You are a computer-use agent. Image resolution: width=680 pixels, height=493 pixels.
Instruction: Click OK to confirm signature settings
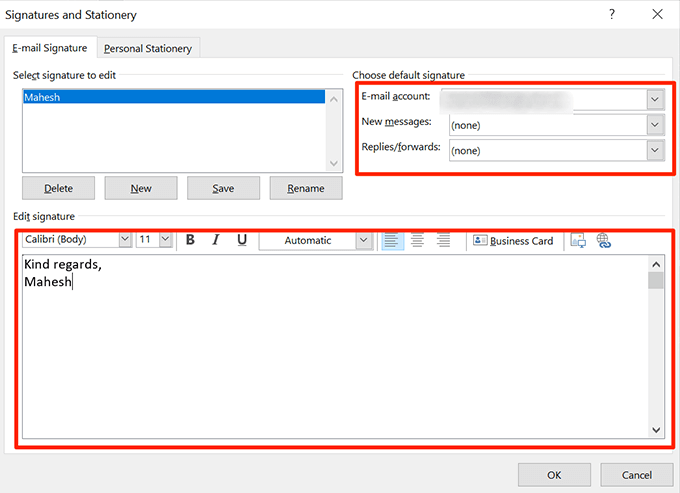point(554,475)
